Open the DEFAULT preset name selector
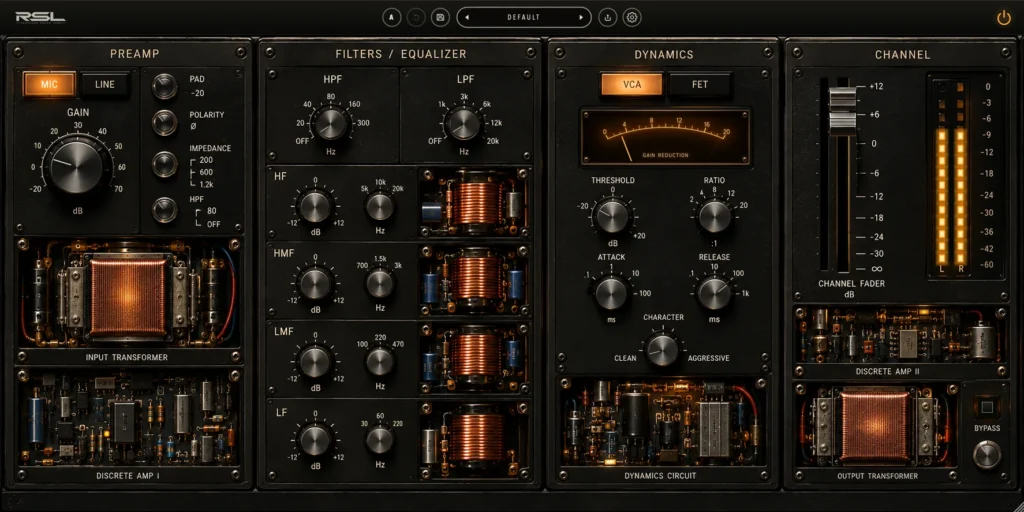This screenshot has height=512, width=1024. click(x=524, y=18)
